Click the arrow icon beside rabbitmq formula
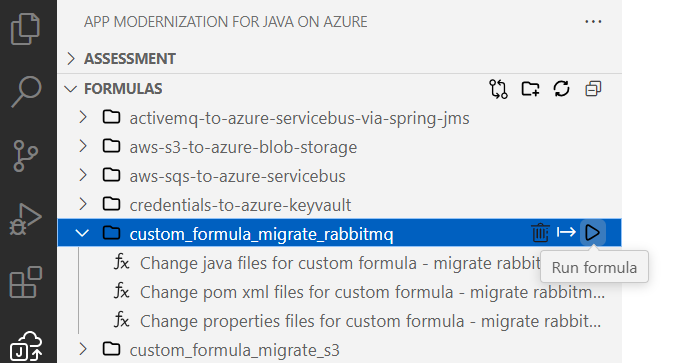 [566, 232]
